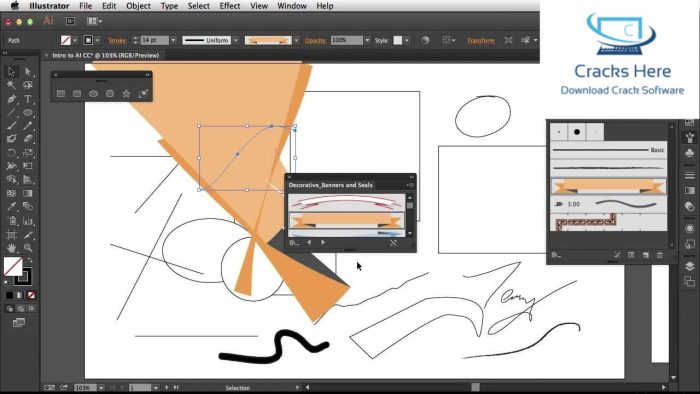Select the Direct Selection tool
This screenshot has height=394, width=700.
(28, 71)
